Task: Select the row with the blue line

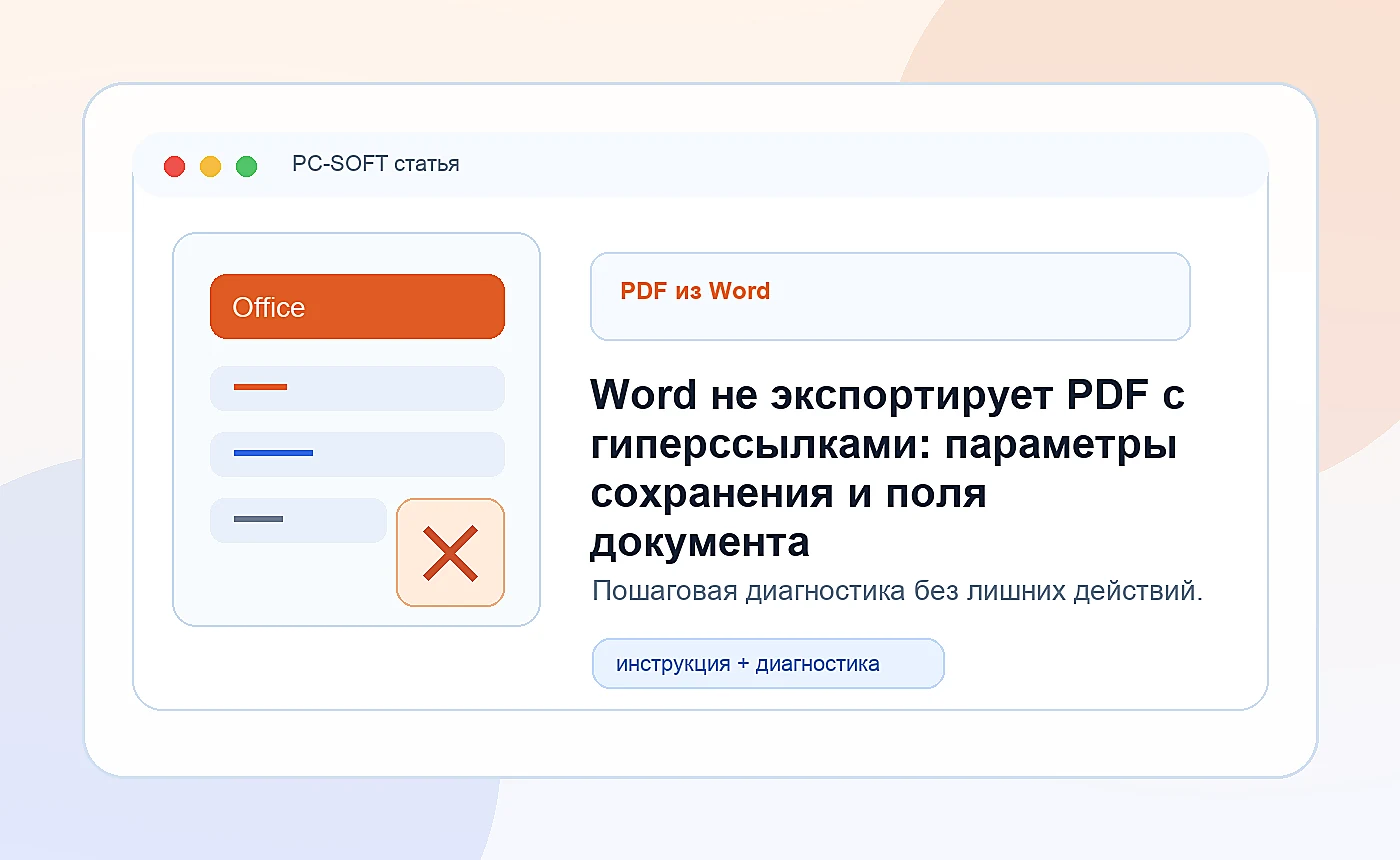Action: point(357,454)
